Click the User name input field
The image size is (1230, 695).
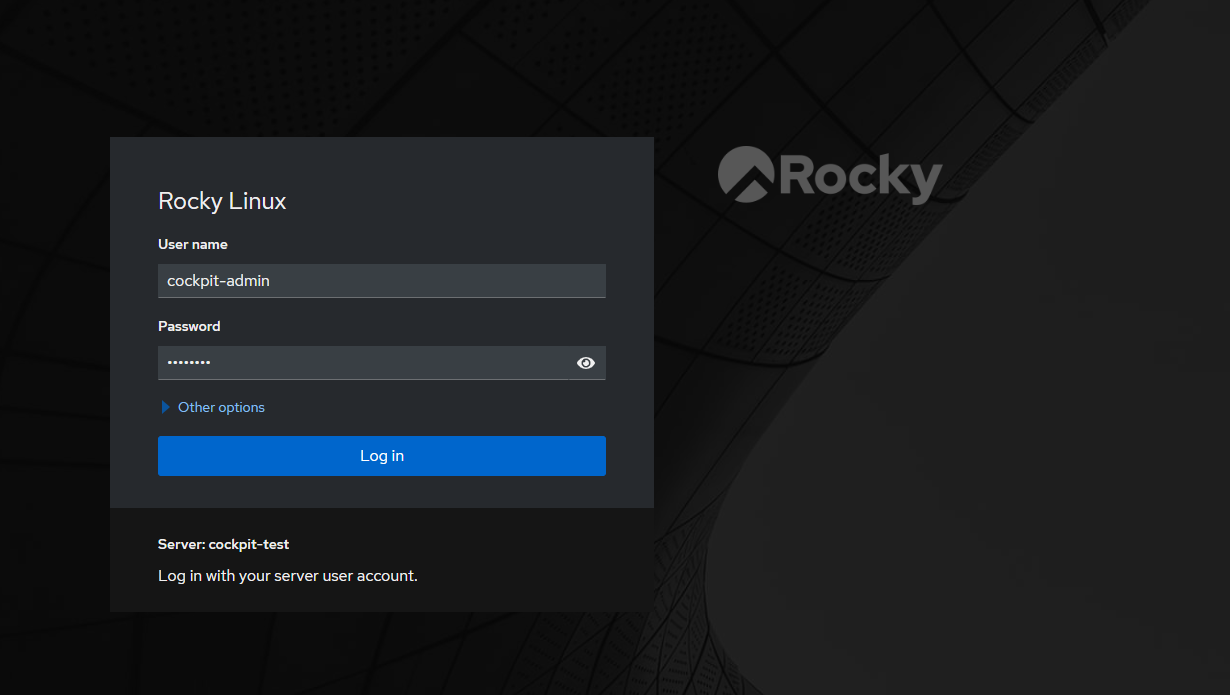(381, 281)
